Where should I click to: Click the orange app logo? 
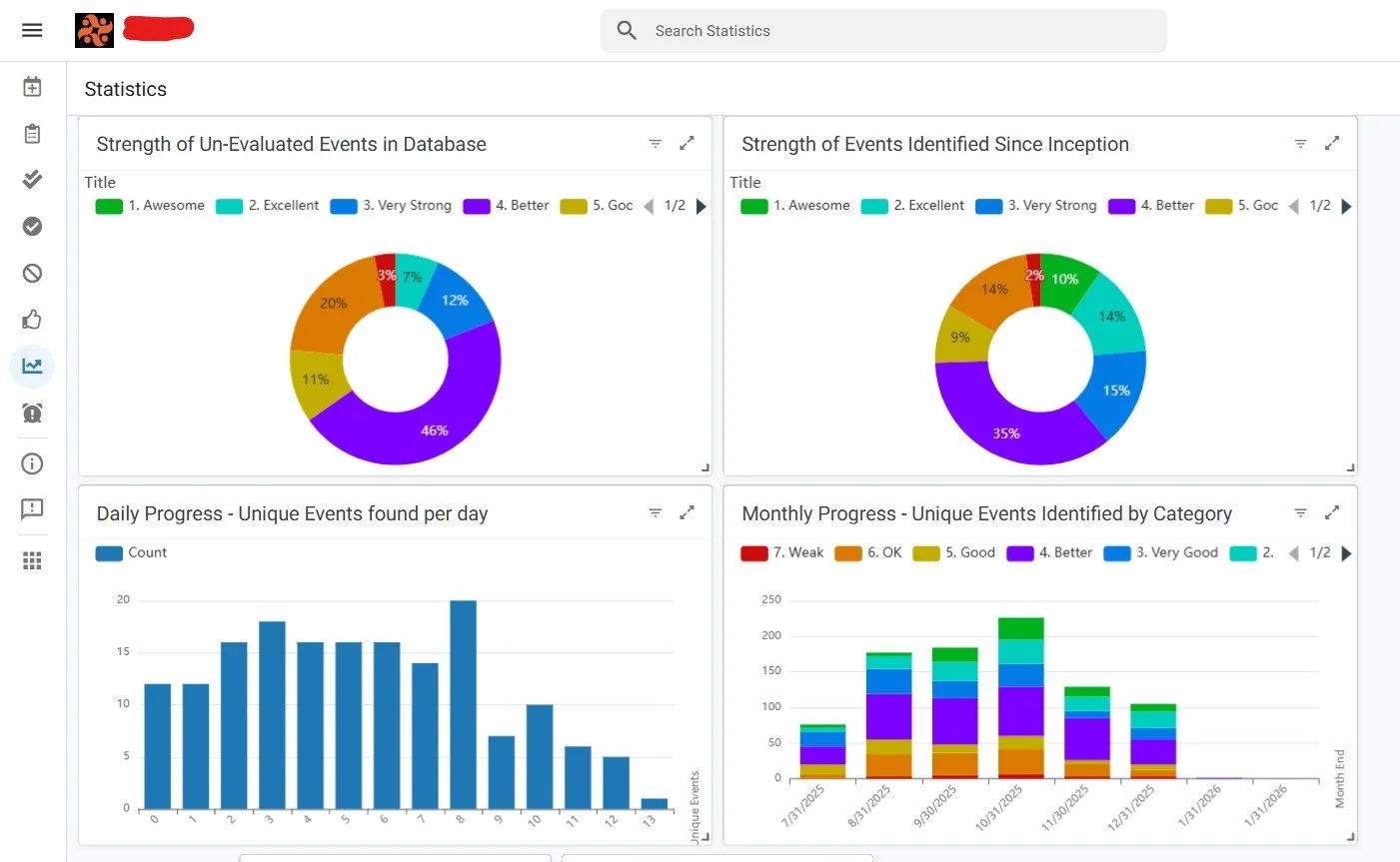point(94,30)
